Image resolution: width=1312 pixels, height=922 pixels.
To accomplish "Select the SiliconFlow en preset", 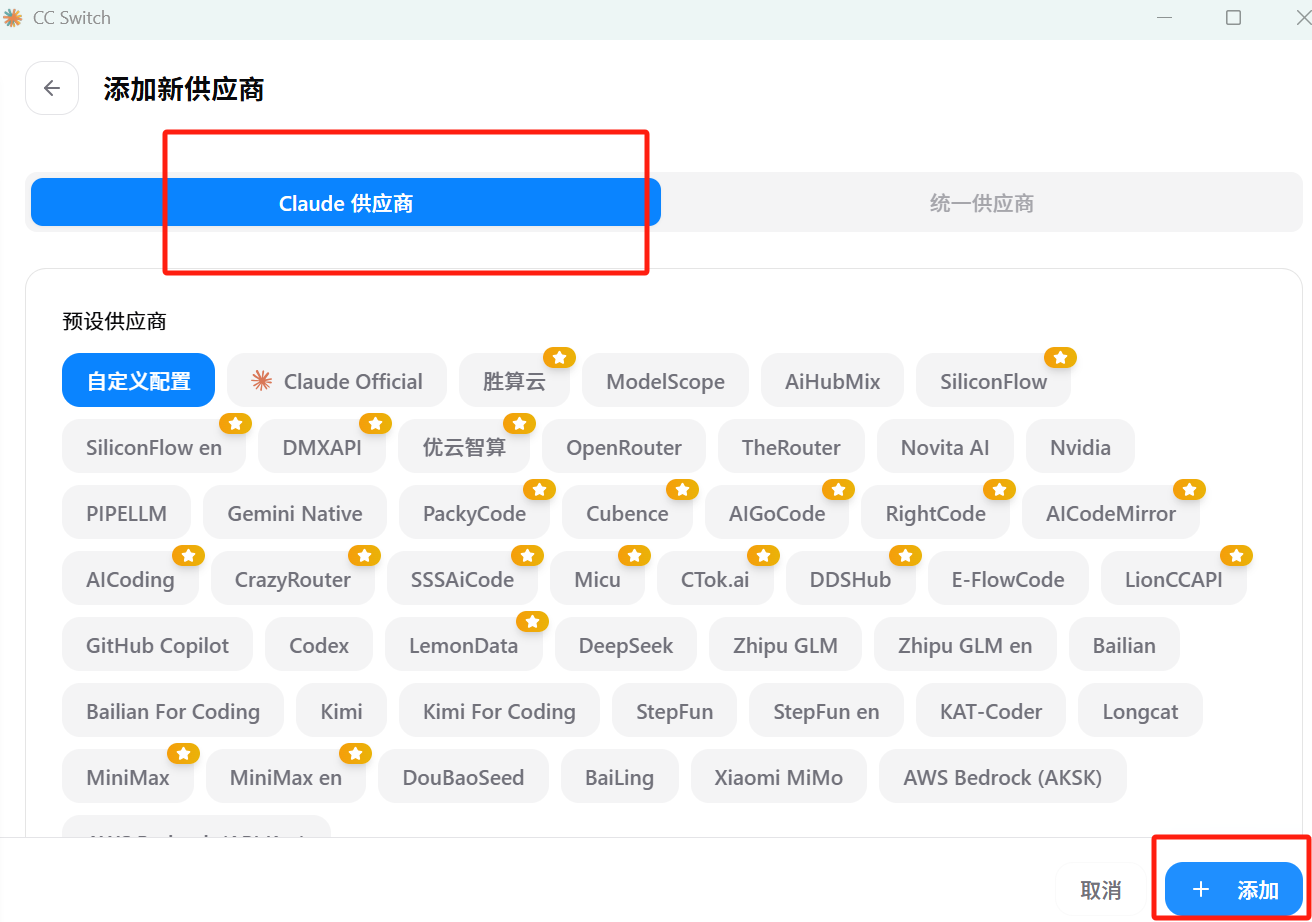I will point(154,447).
